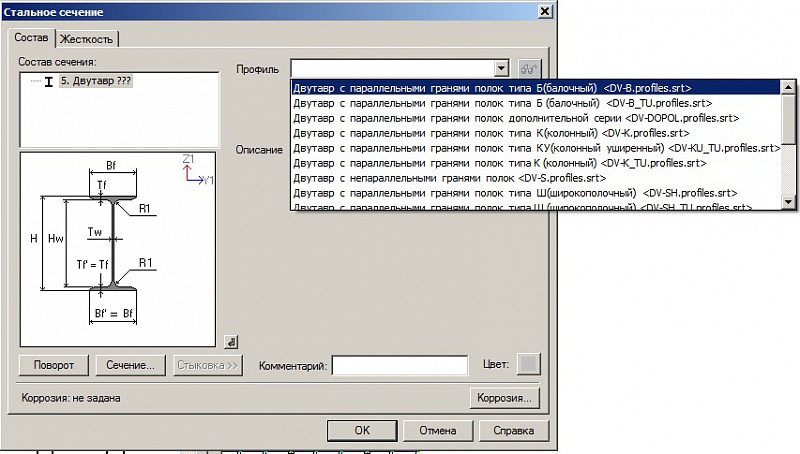Click the I-beam cross-section preview diagram
Image resolution: width=800 pixels, height=454 pixels.
pyautogui.click(x=118, y=248)
